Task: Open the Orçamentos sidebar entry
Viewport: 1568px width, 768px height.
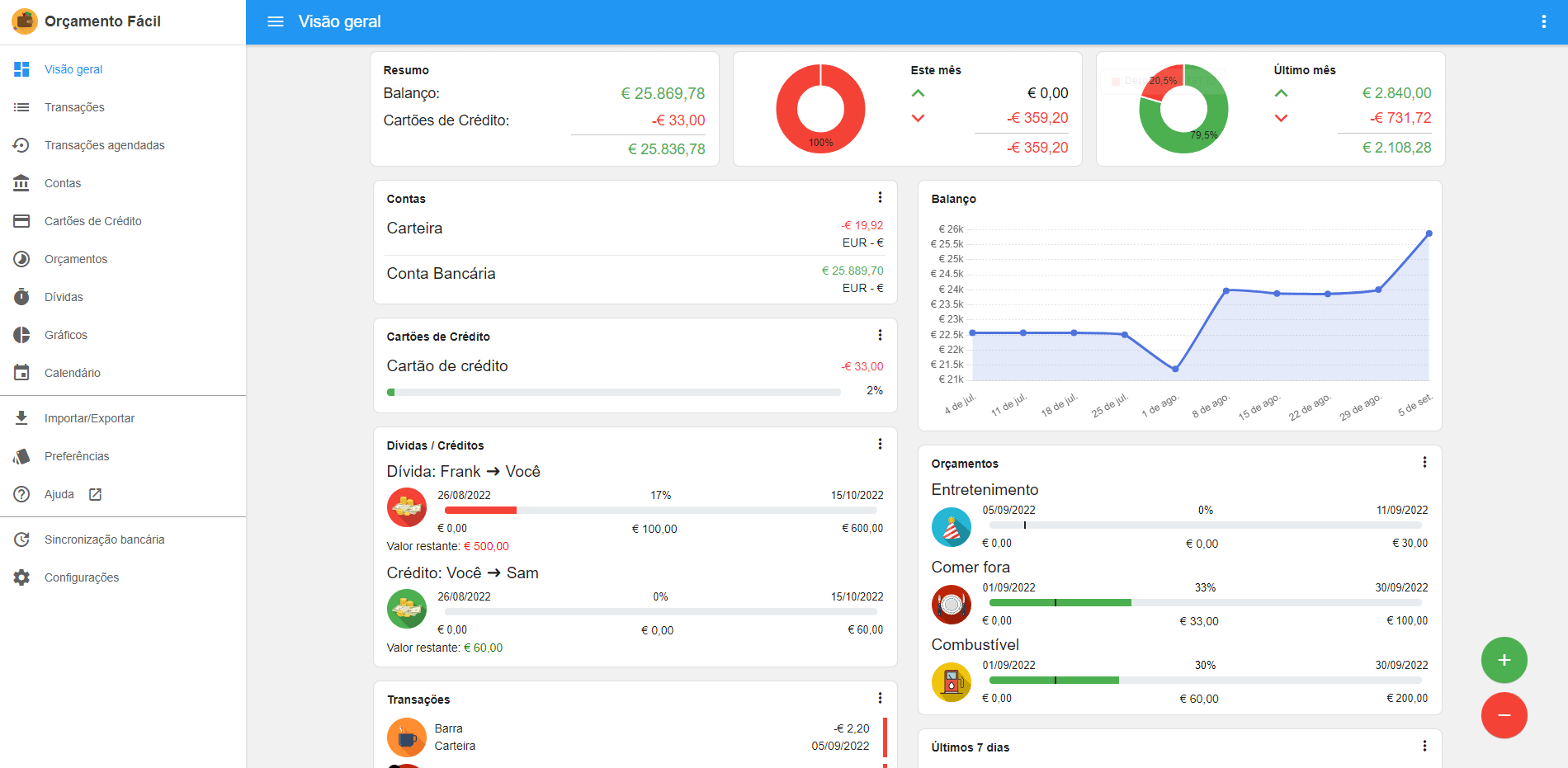Action: [x=76, y=259]
